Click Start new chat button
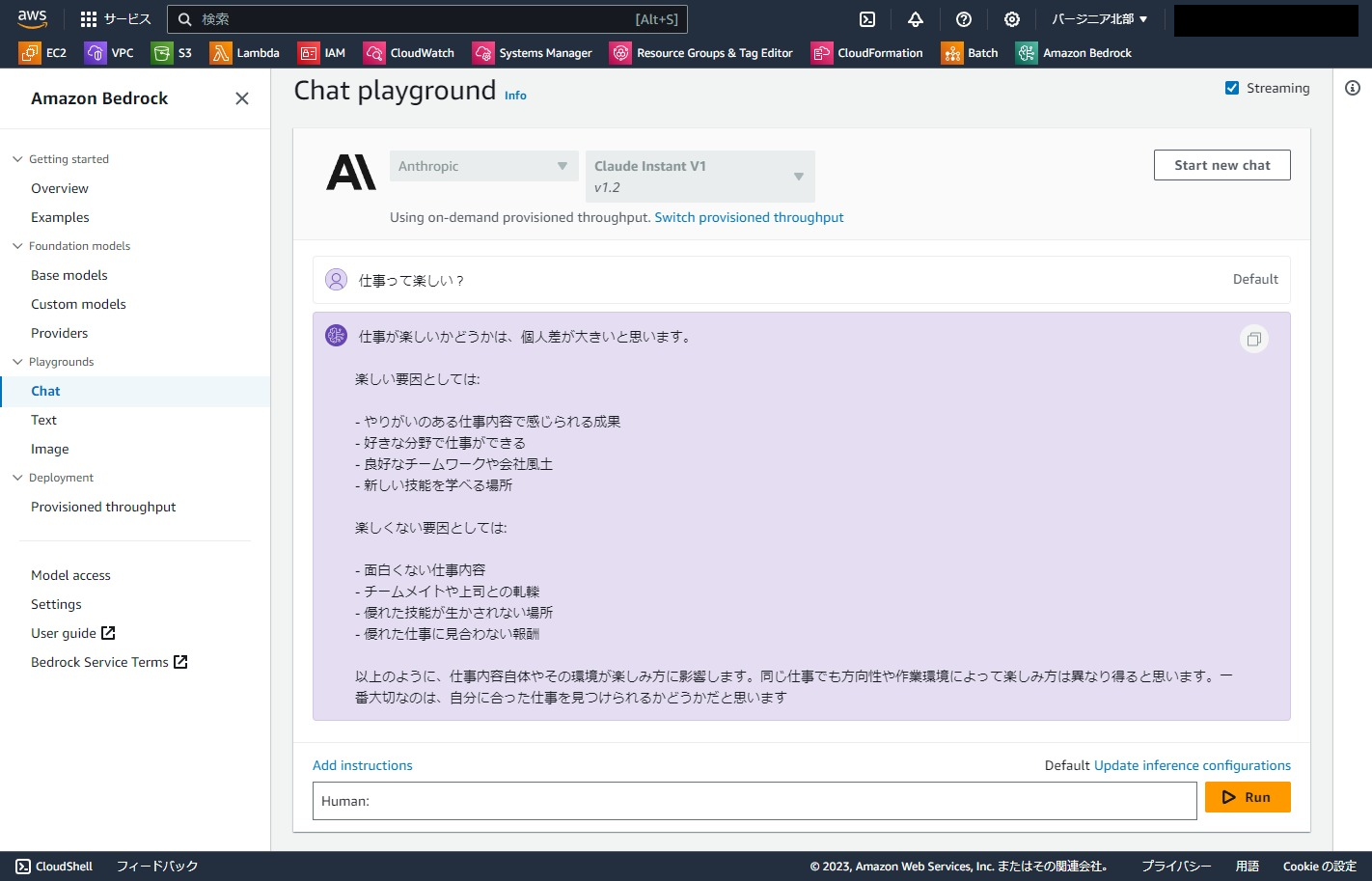Viewport: 1372px width, 881px height. coord(1222,165)
